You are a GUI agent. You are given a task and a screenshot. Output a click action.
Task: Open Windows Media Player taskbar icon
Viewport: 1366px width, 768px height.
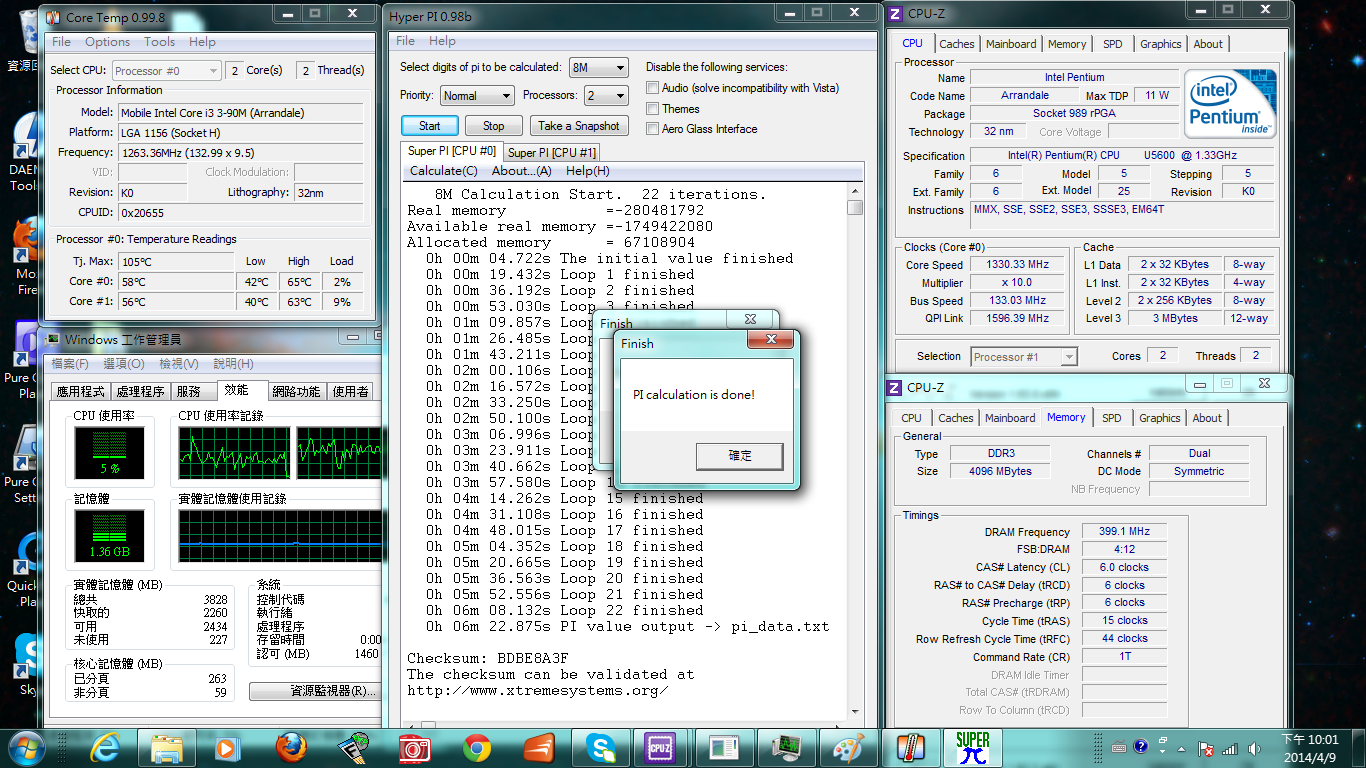click(227, 747)
